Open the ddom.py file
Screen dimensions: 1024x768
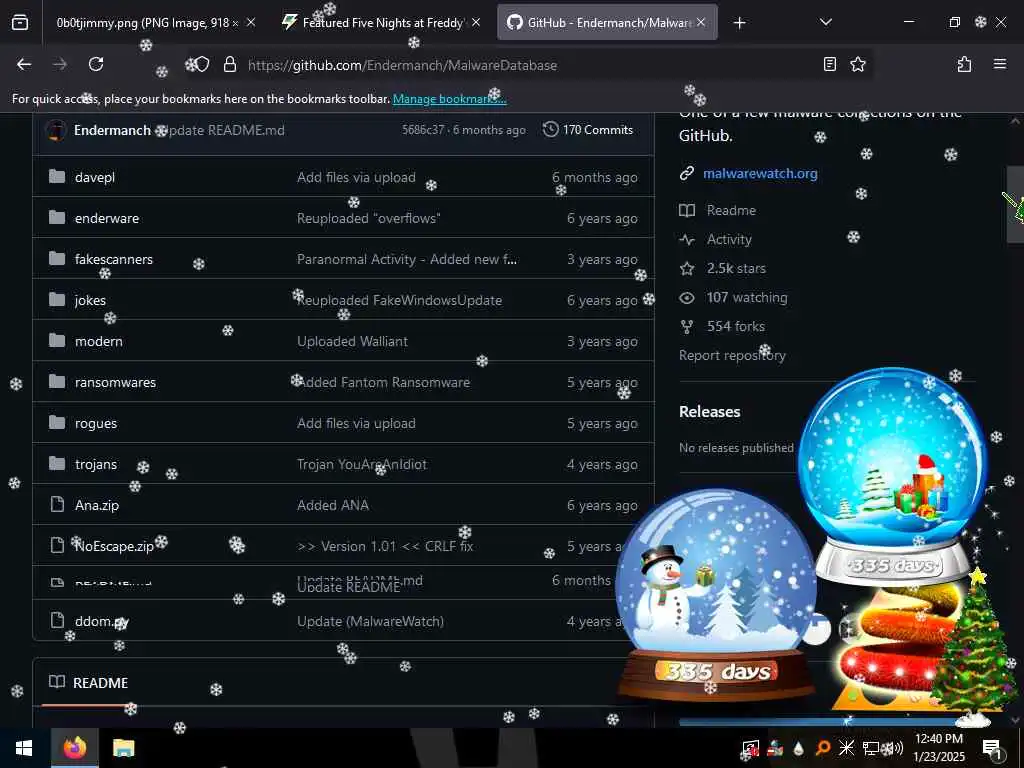coord(102,621)
